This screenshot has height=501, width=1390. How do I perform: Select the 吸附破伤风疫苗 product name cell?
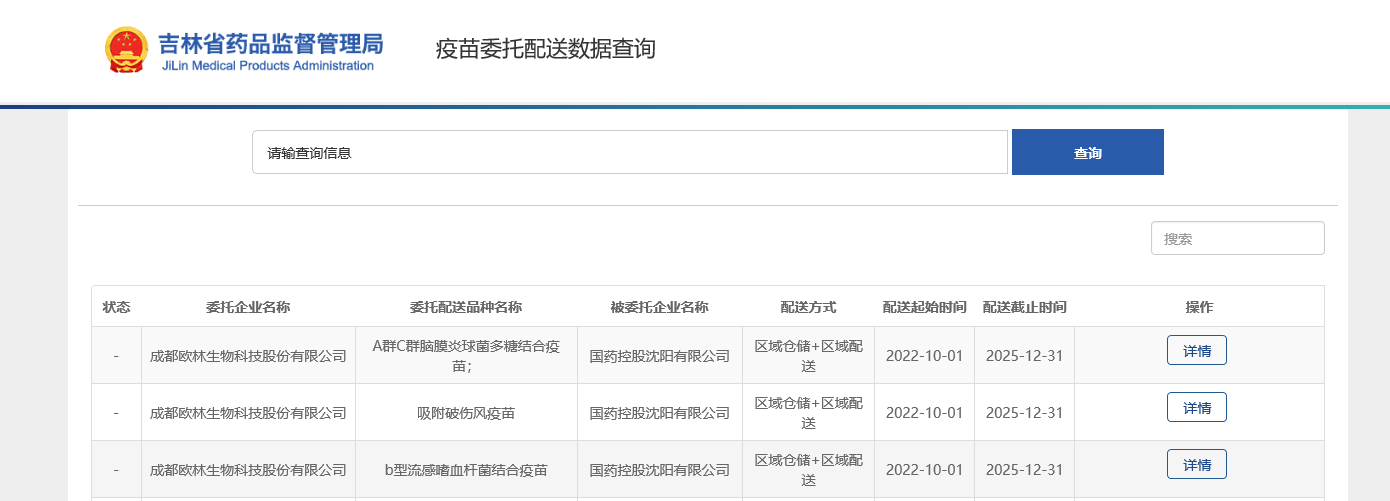coord(466,413)
